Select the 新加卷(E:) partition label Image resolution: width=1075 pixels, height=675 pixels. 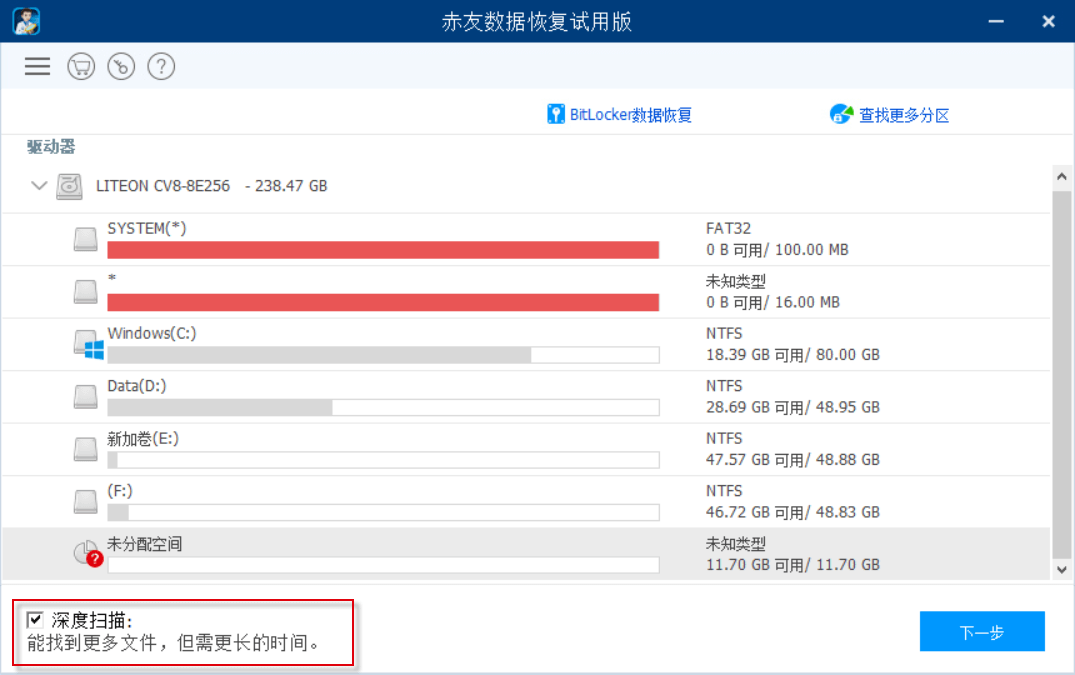(143, 439)
